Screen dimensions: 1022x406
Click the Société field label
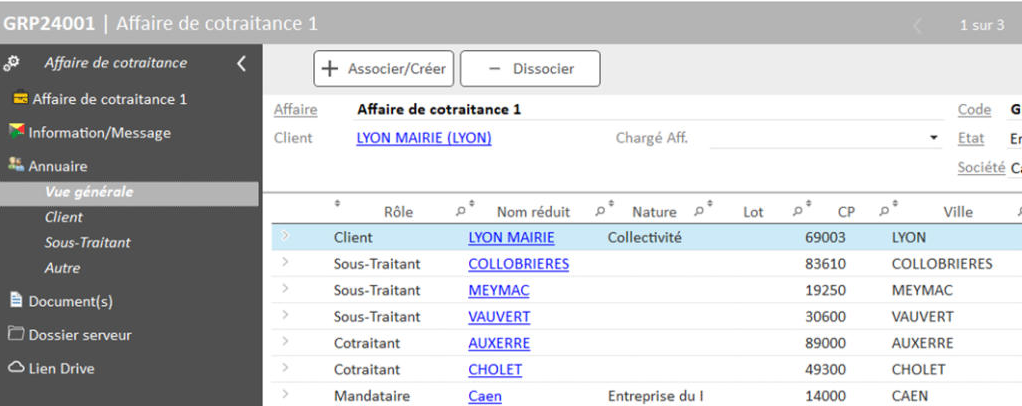tap(981, 167)
